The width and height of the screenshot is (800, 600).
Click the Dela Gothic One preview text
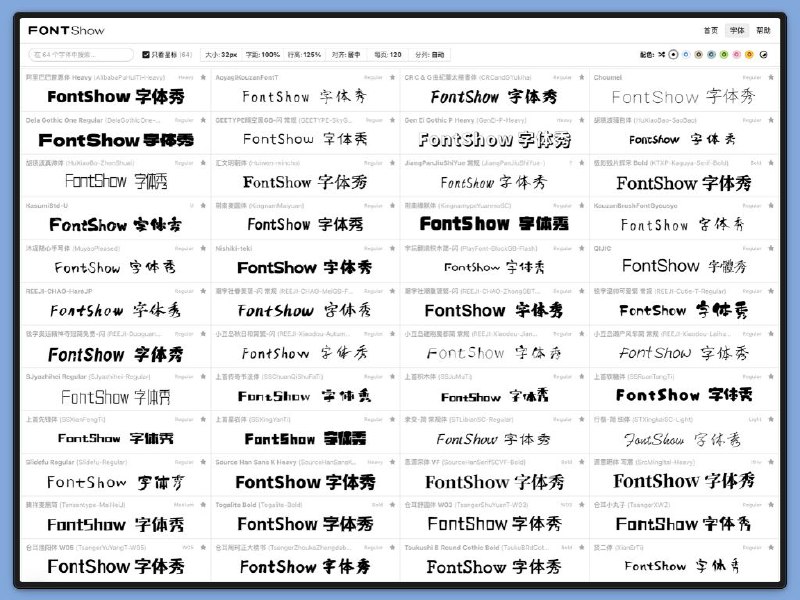click(x=116, y=140)
